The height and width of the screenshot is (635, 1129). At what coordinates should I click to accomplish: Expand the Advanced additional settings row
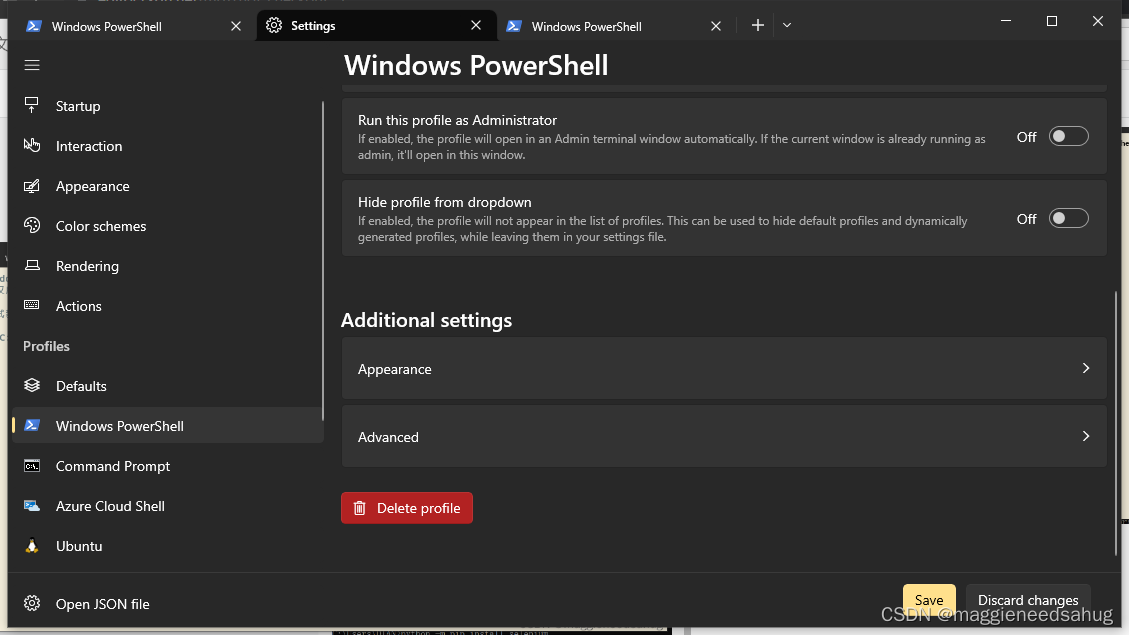pyautogui.click(x=724, y=436)
